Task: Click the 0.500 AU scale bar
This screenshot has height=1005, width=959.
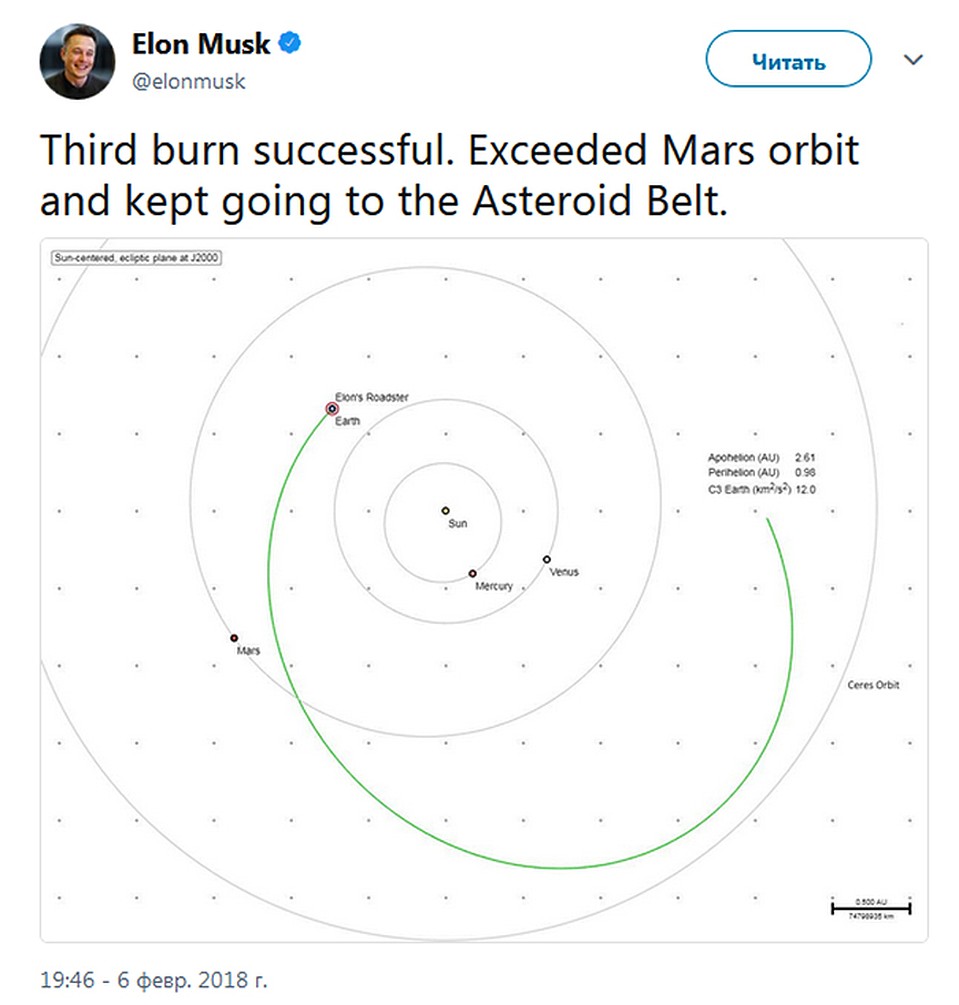Action: [x=871, y=908]
